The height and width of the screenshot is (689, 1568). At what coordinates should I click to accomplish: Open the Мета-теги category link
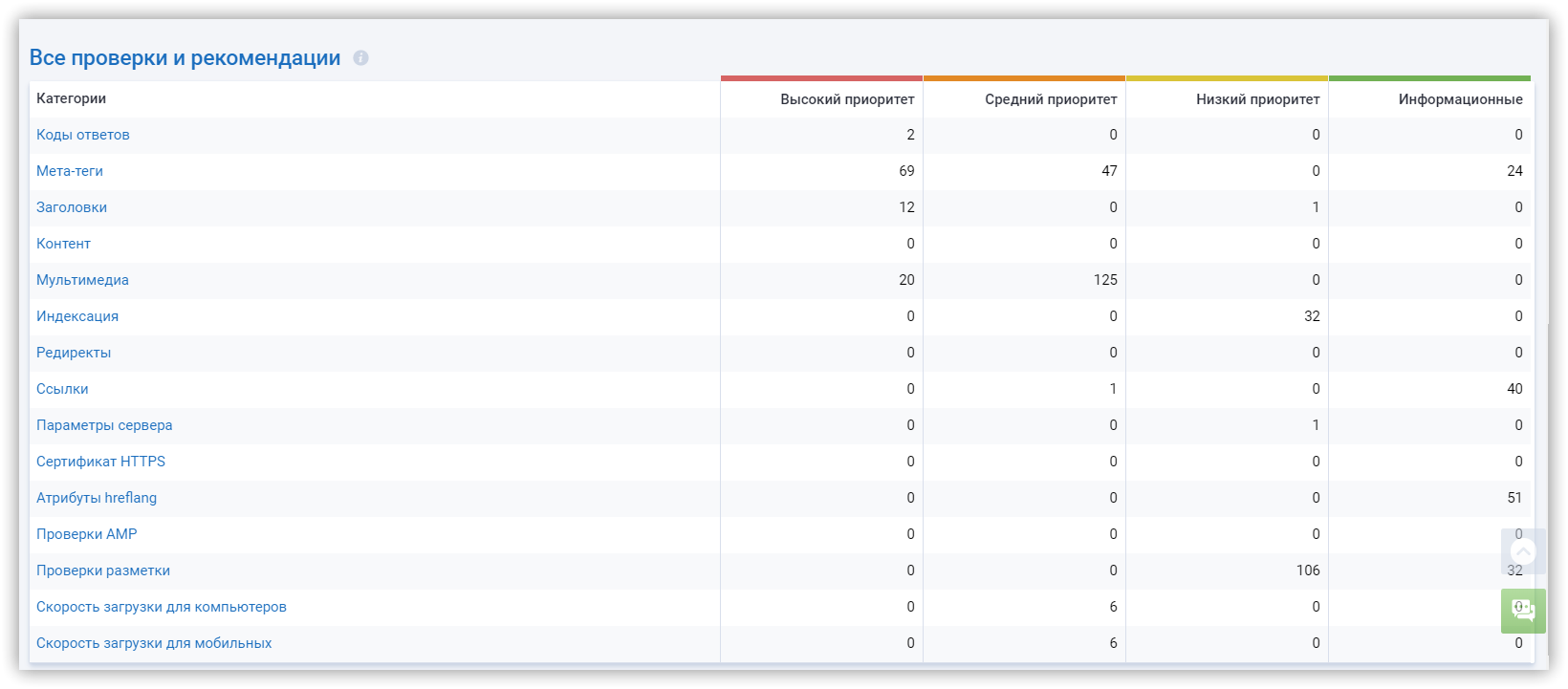click(x=70, y=171)
